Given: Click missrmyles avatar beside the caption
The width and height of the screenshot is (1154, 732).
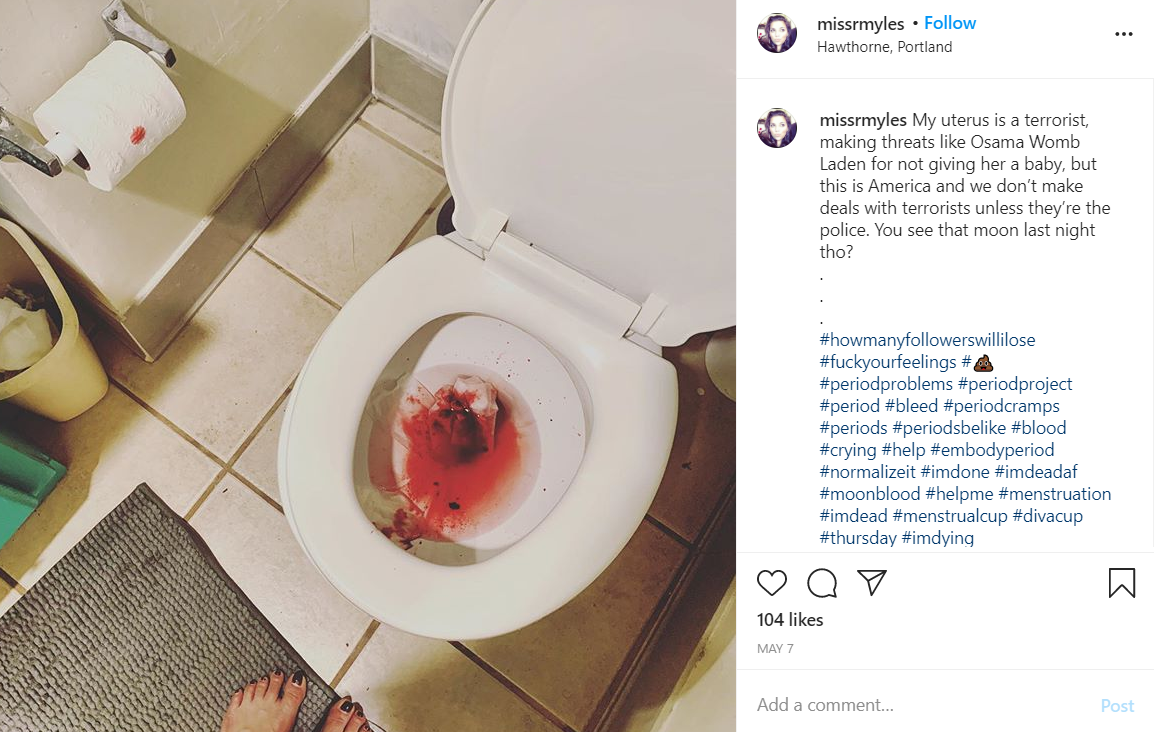Looking at the screenshot, I should coord(777,128).
